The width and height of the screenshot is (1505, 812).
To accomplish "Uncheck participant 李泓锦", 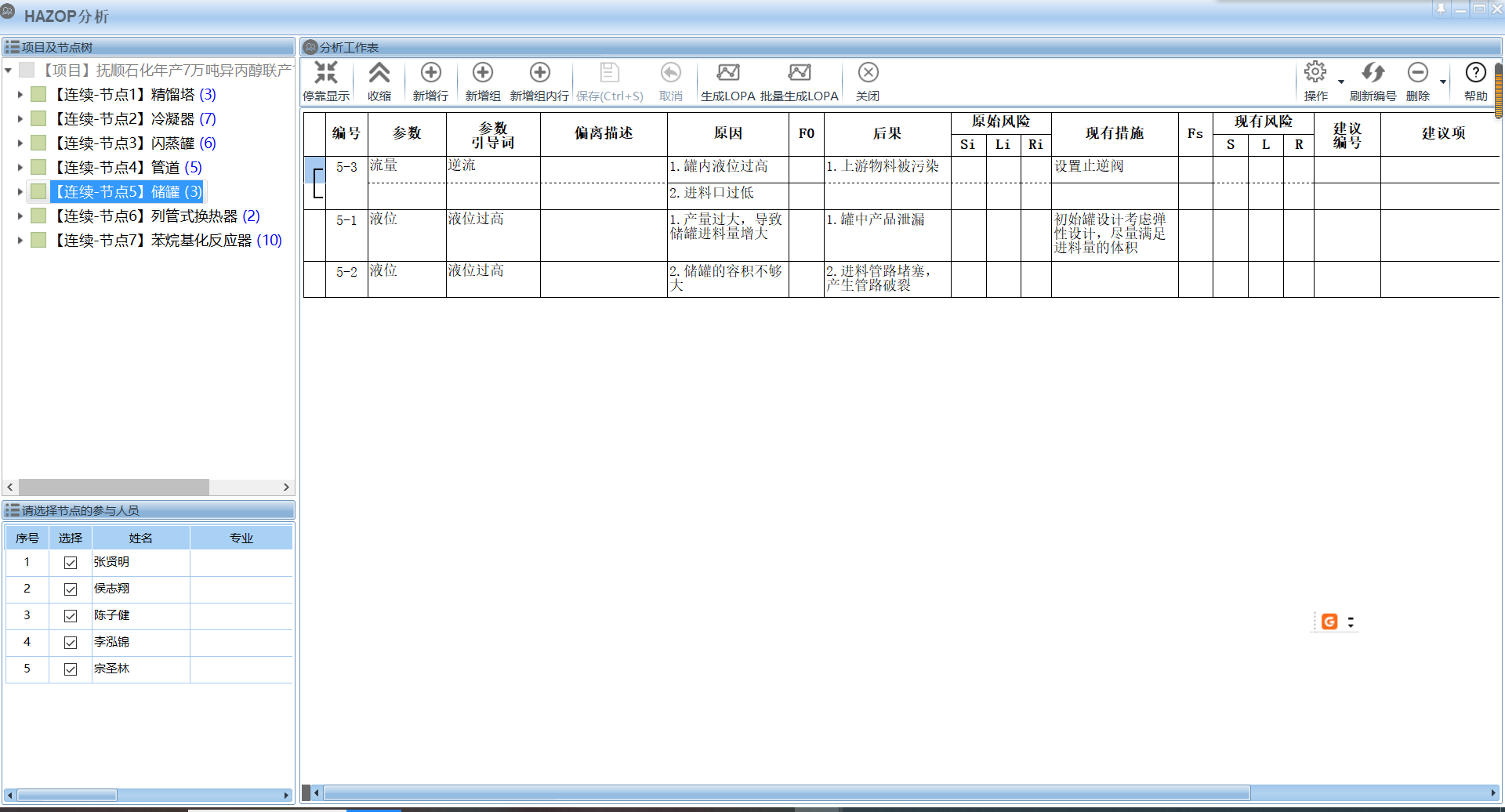I will (71, 643).
